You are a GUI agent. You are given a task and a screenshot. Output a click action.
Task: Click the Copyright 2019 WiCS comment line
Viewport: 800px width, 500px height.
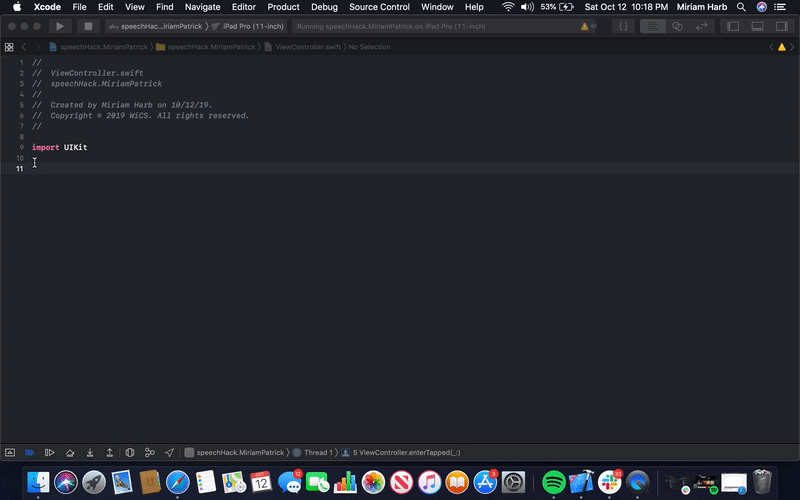tap(141, 116)
